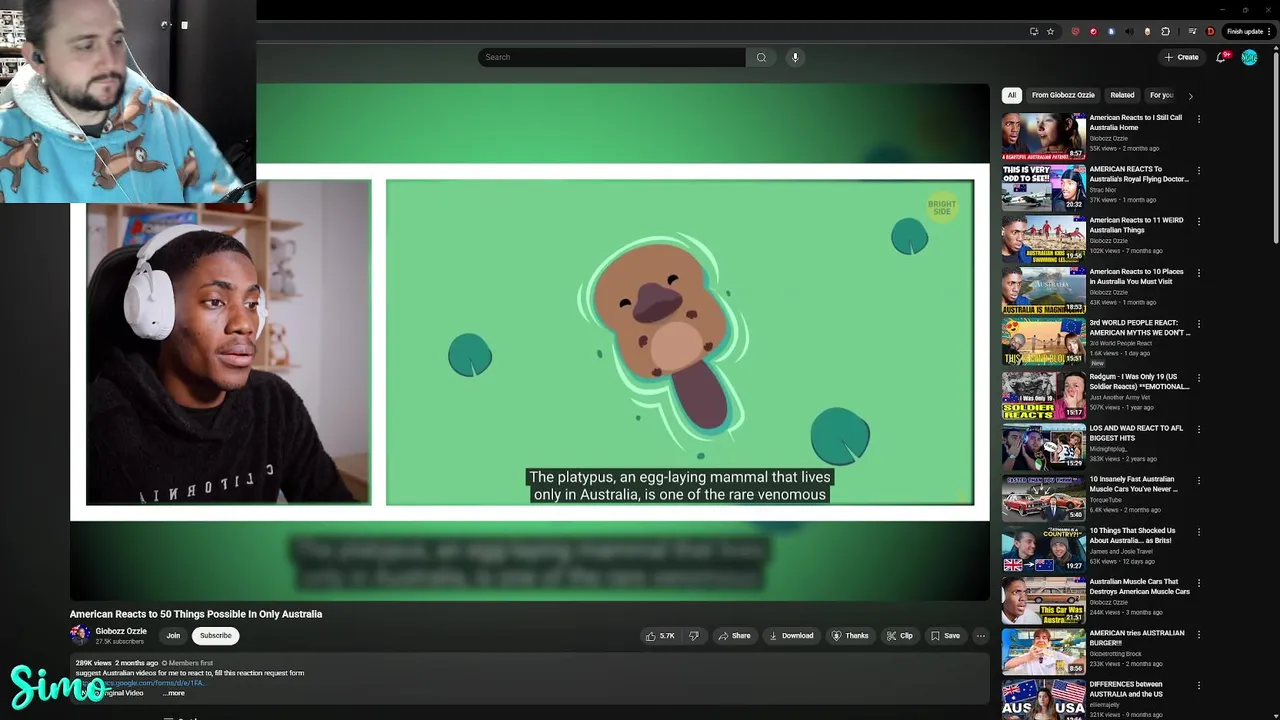Open Globozz Ozzie channel avatar
This screenshot has height=720, width=1280.
click(80, 635)
